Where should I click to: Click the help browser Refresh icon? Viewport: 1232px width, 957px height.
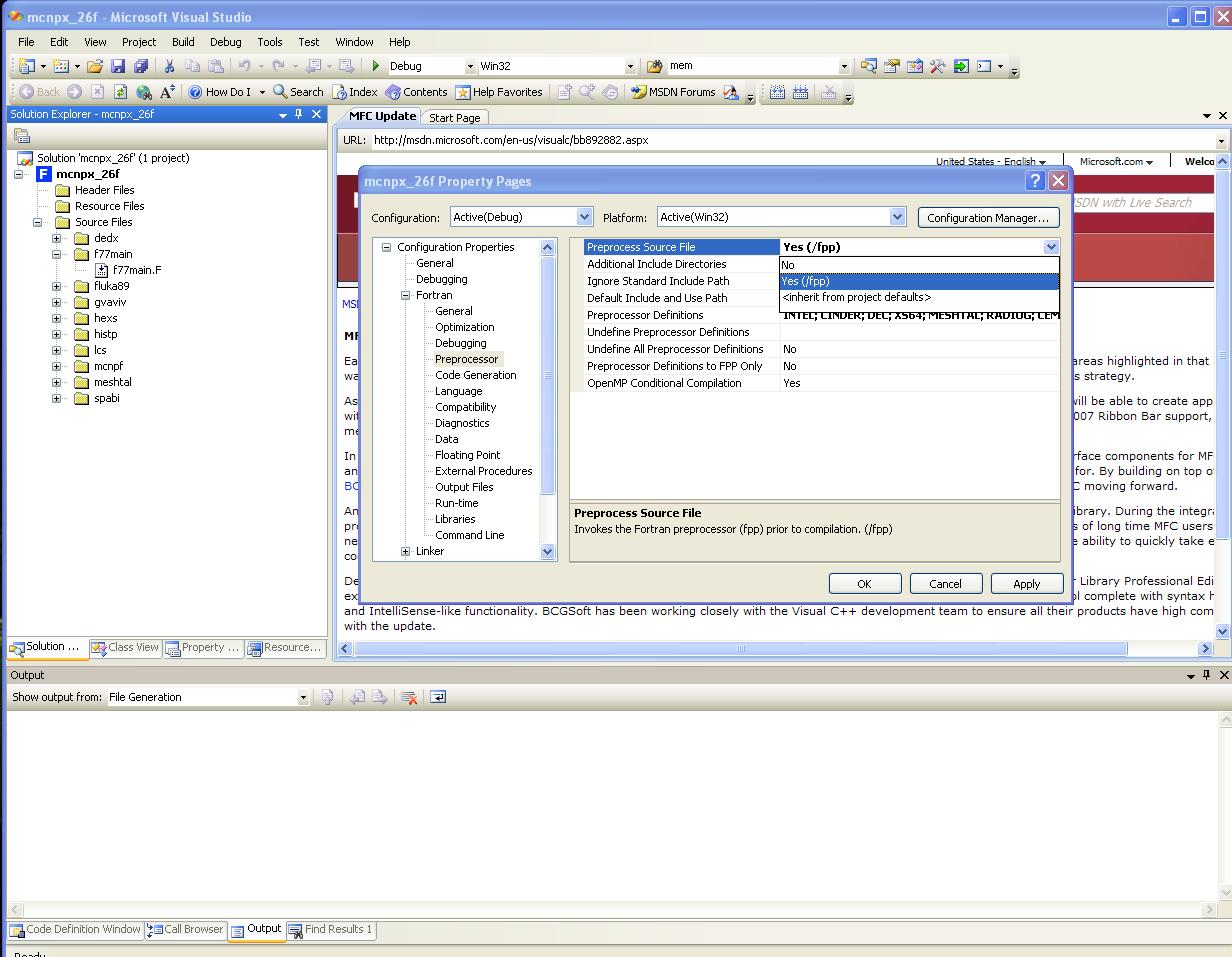pos(120,92)
